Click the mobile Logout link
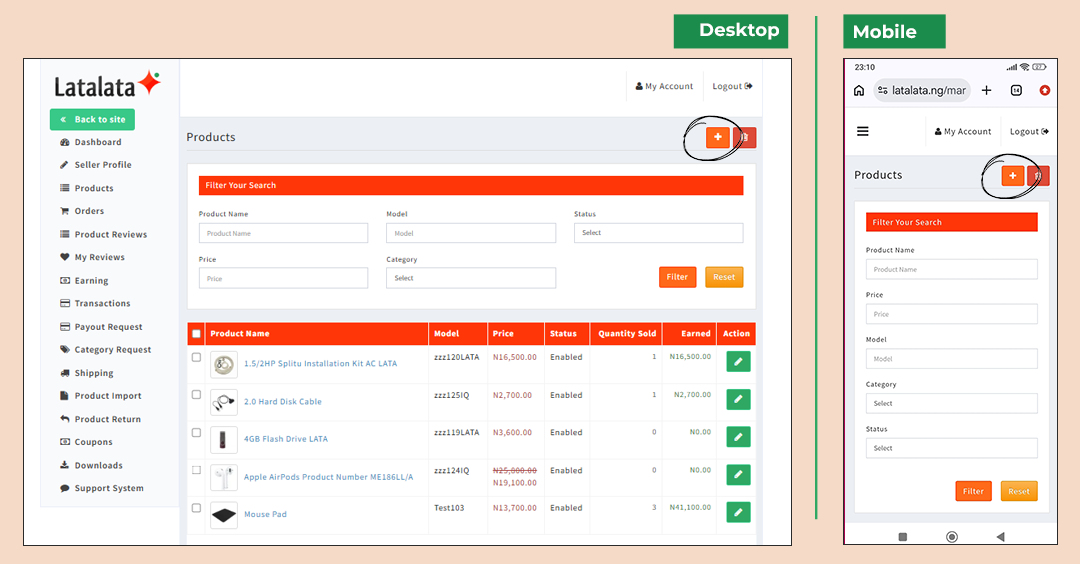Image resolution: width=1080 pixels, height=564 pixels. click(1029, 131)
